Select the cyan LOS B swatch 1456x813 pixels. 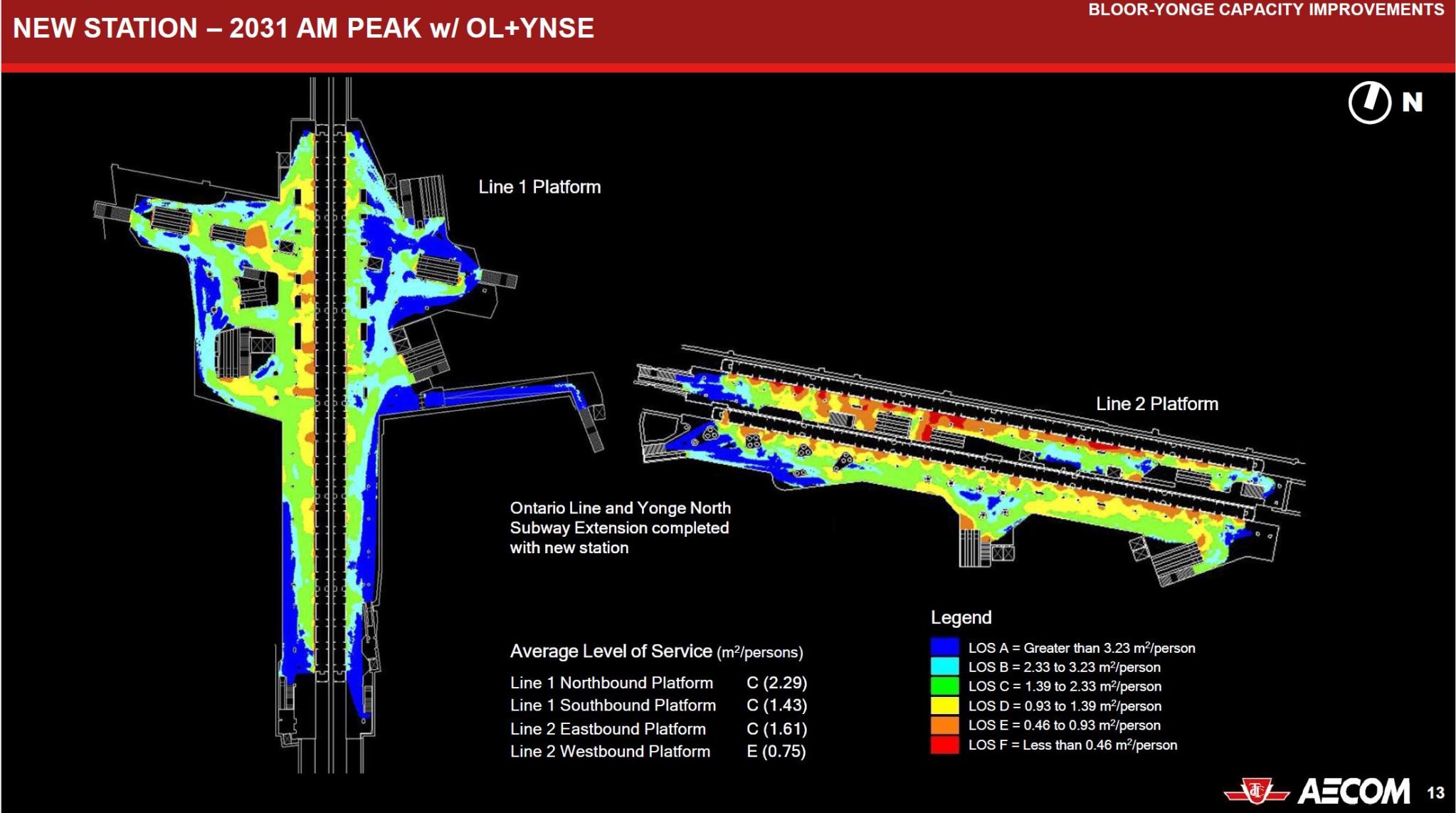944,666
